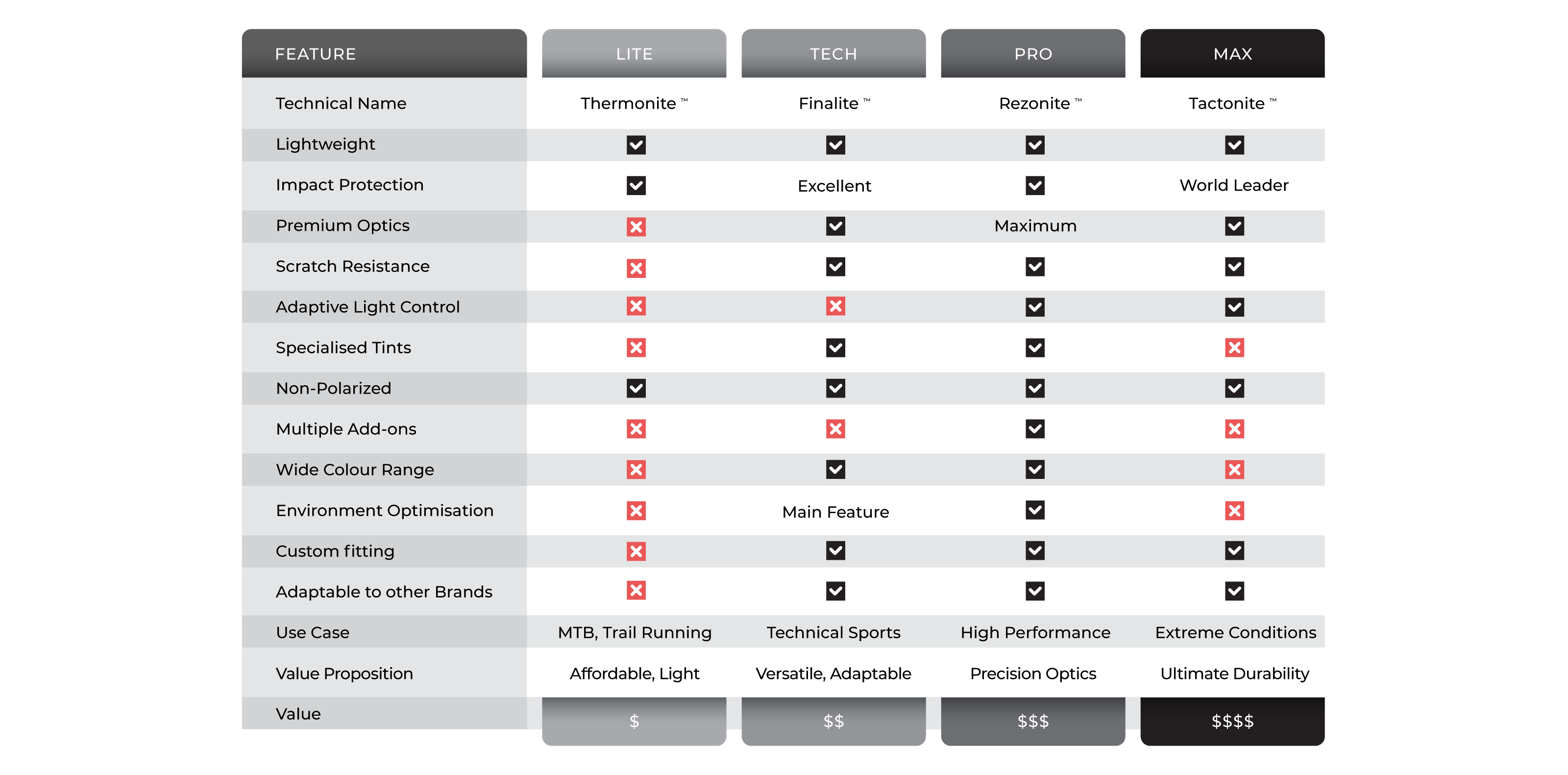Click the Impact Protection checkmark in the PRO column
The image size is (1568, 775).
coord(1035,186)
